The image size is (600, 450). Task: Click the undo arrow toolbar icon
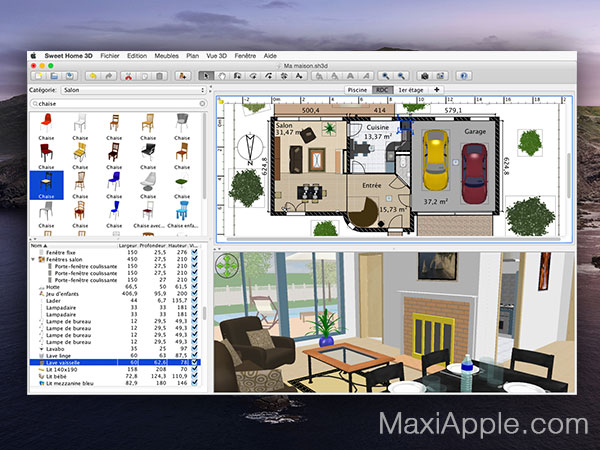tap(91, 75)
